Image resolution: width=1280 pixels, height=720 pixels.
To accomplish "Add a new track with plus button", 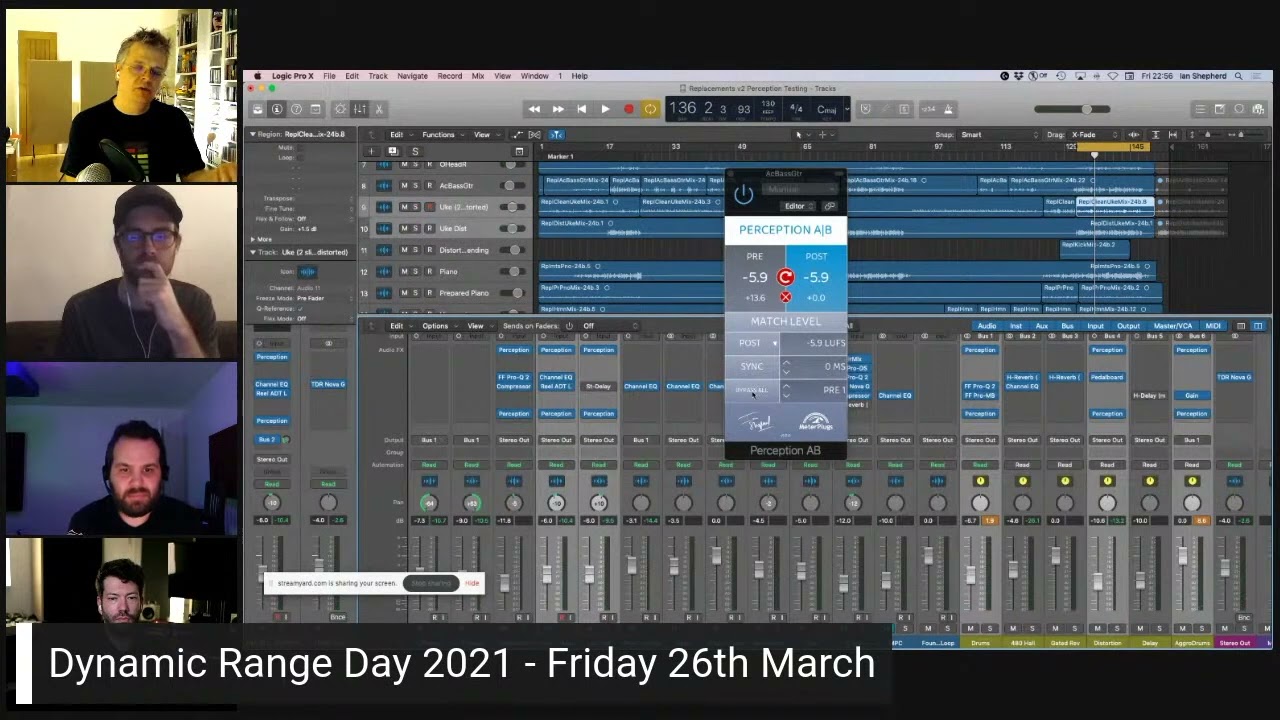I will click(x=371, y=151).
